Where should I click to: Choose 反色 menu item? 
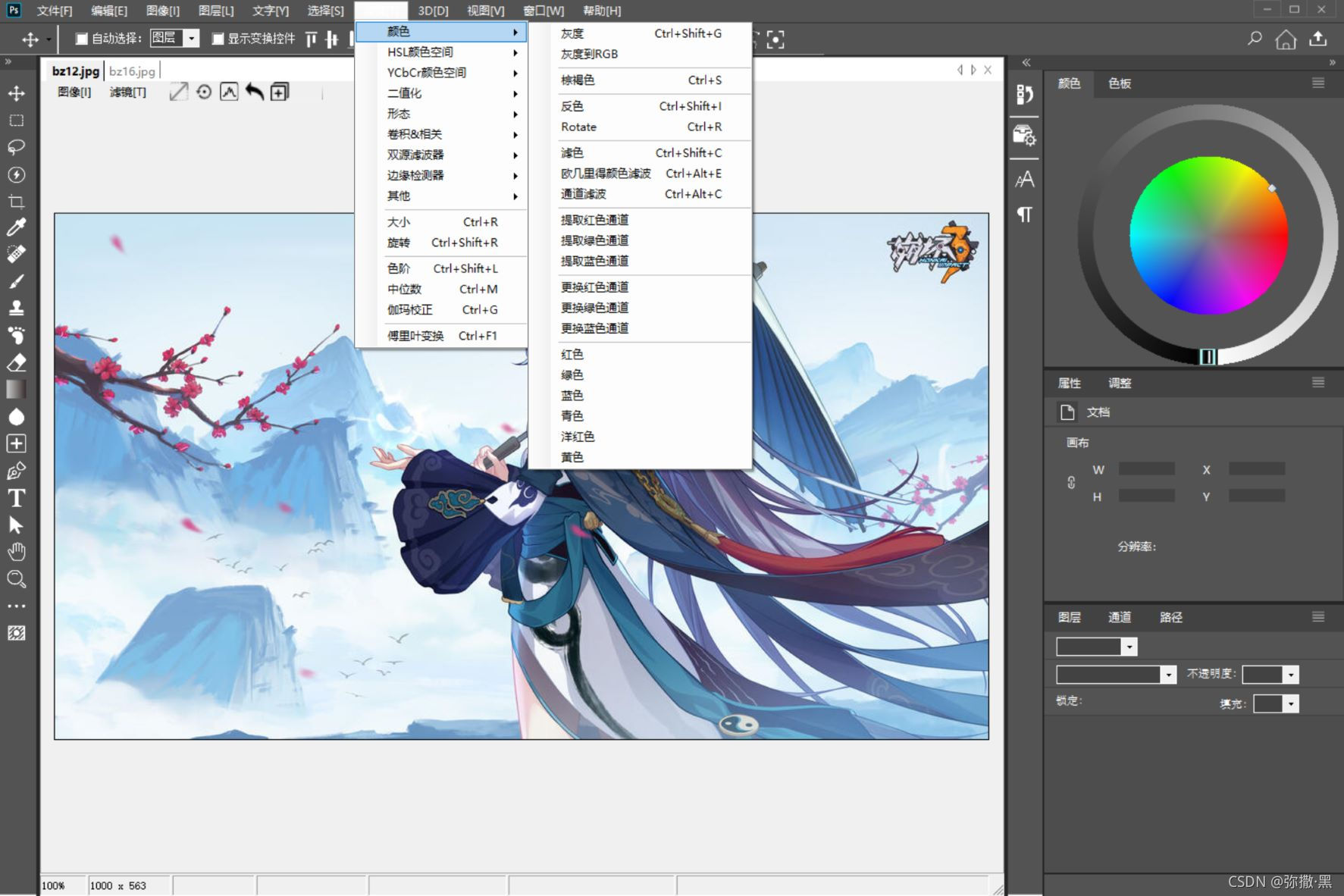(x=641, y=106)
